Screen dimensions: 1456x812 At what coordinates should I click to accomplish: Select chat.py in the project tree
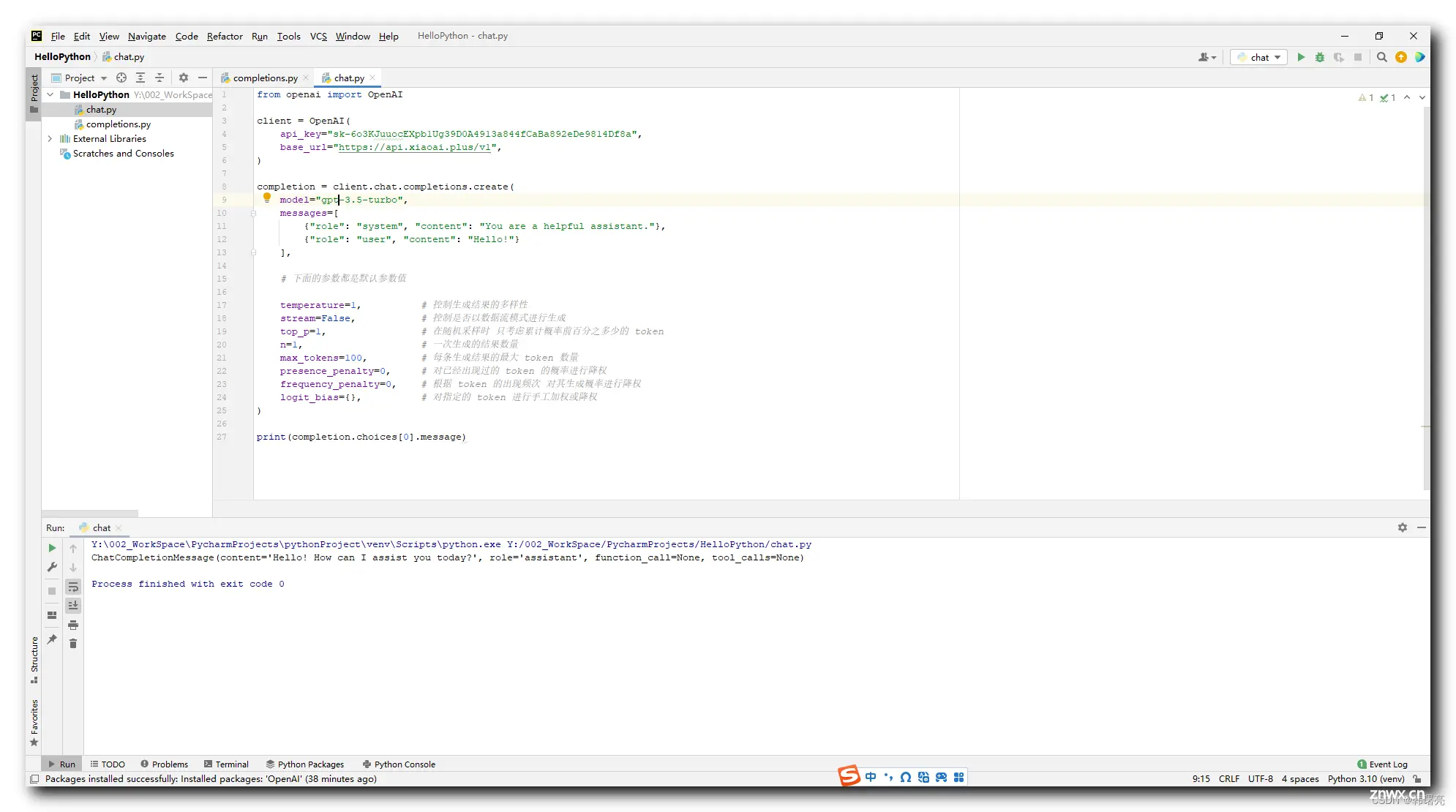point(101,110)
